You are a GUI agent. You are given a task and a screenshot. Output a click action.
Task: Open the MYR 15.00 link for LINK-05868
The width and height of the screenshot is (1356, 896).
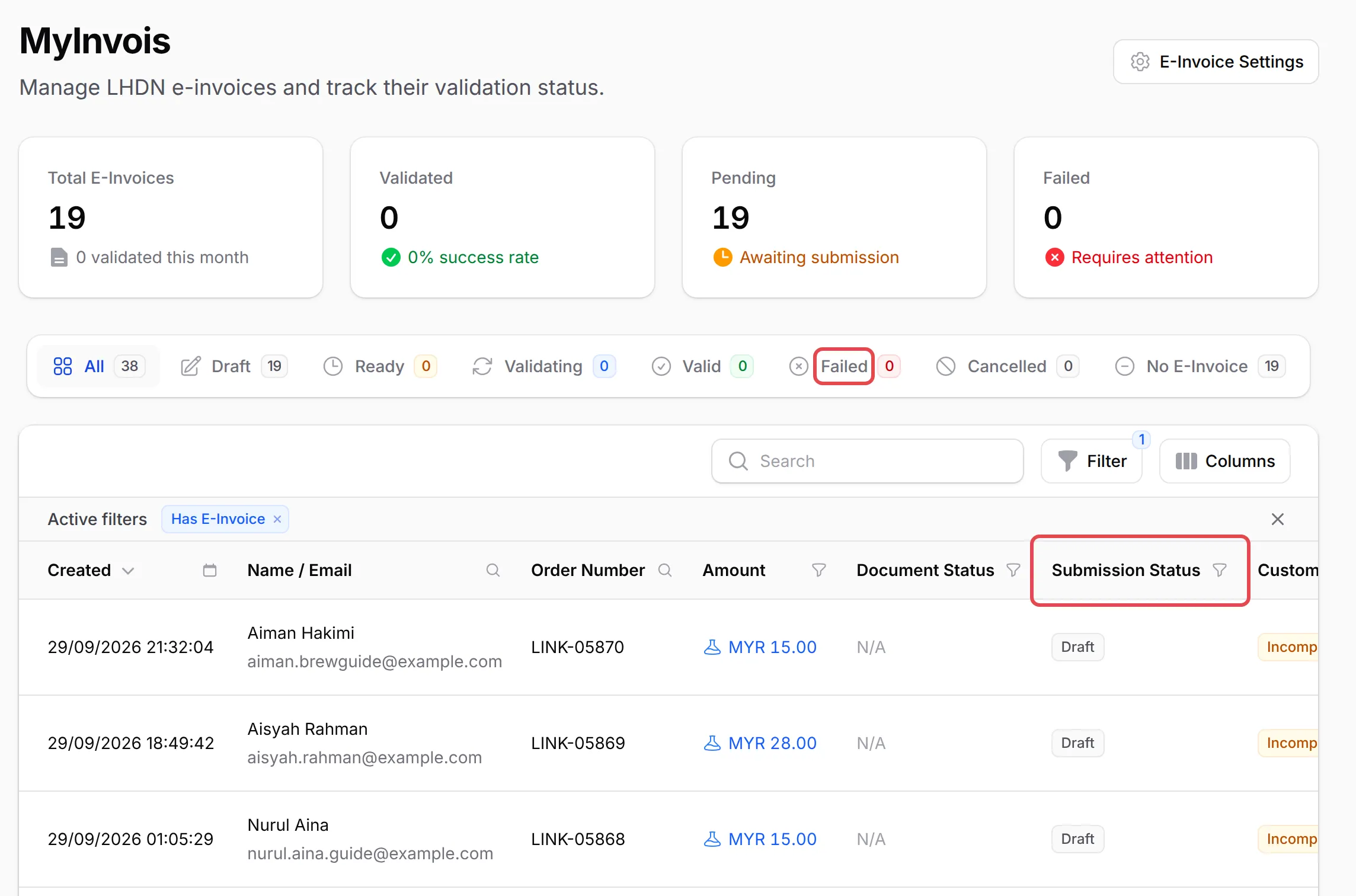pos(773,839)
